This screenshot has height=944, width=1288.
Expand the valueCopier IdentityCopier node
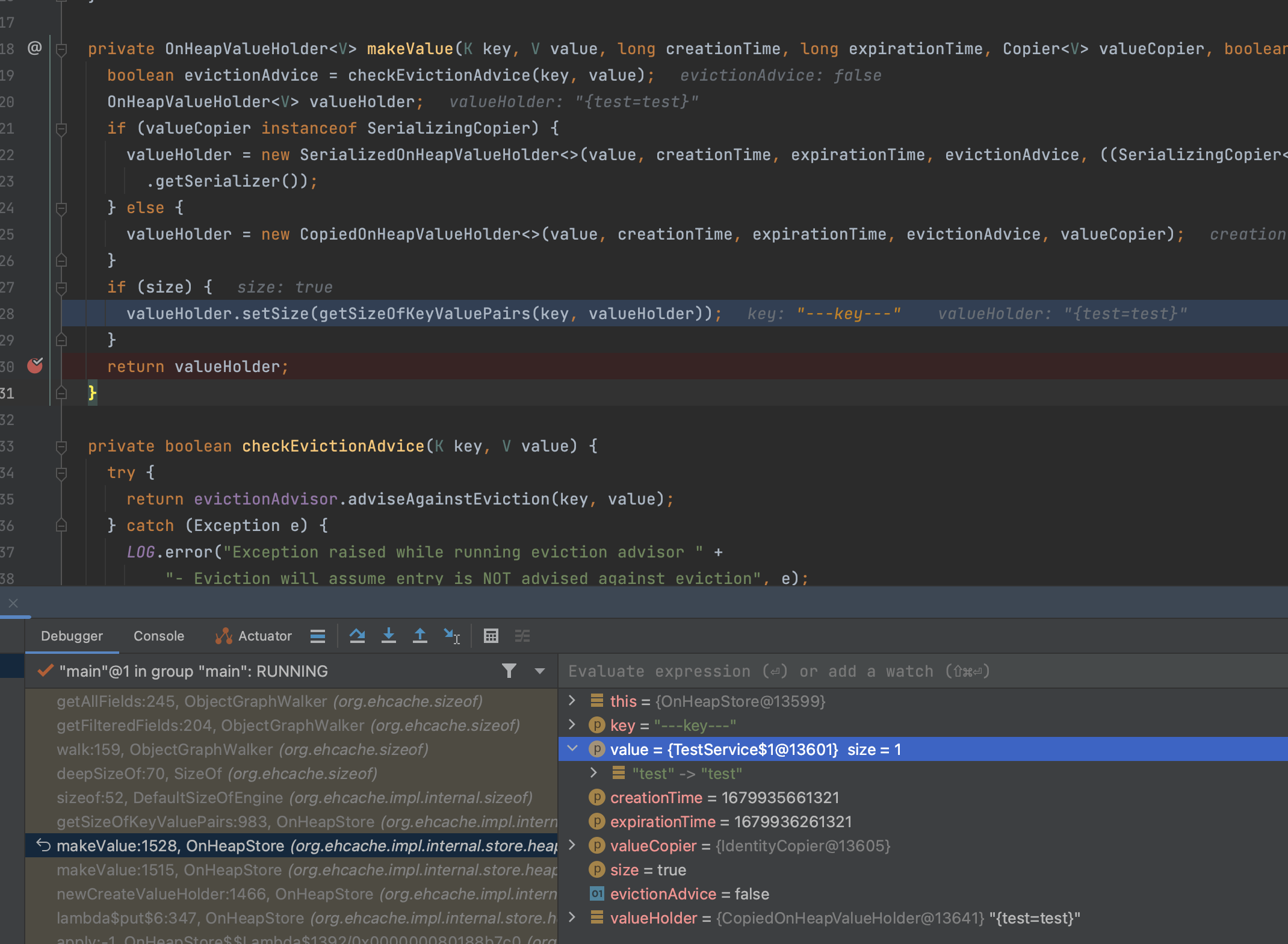point(572,845)
